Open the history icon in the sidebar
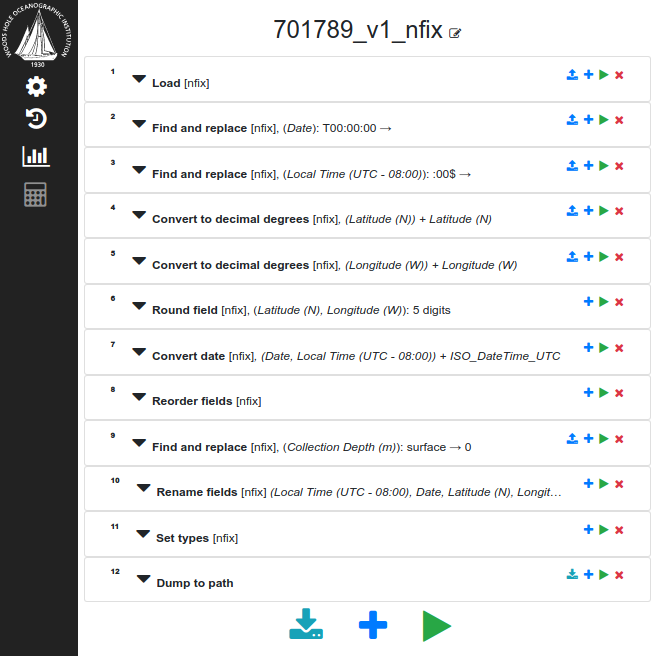 pos(36,119)
